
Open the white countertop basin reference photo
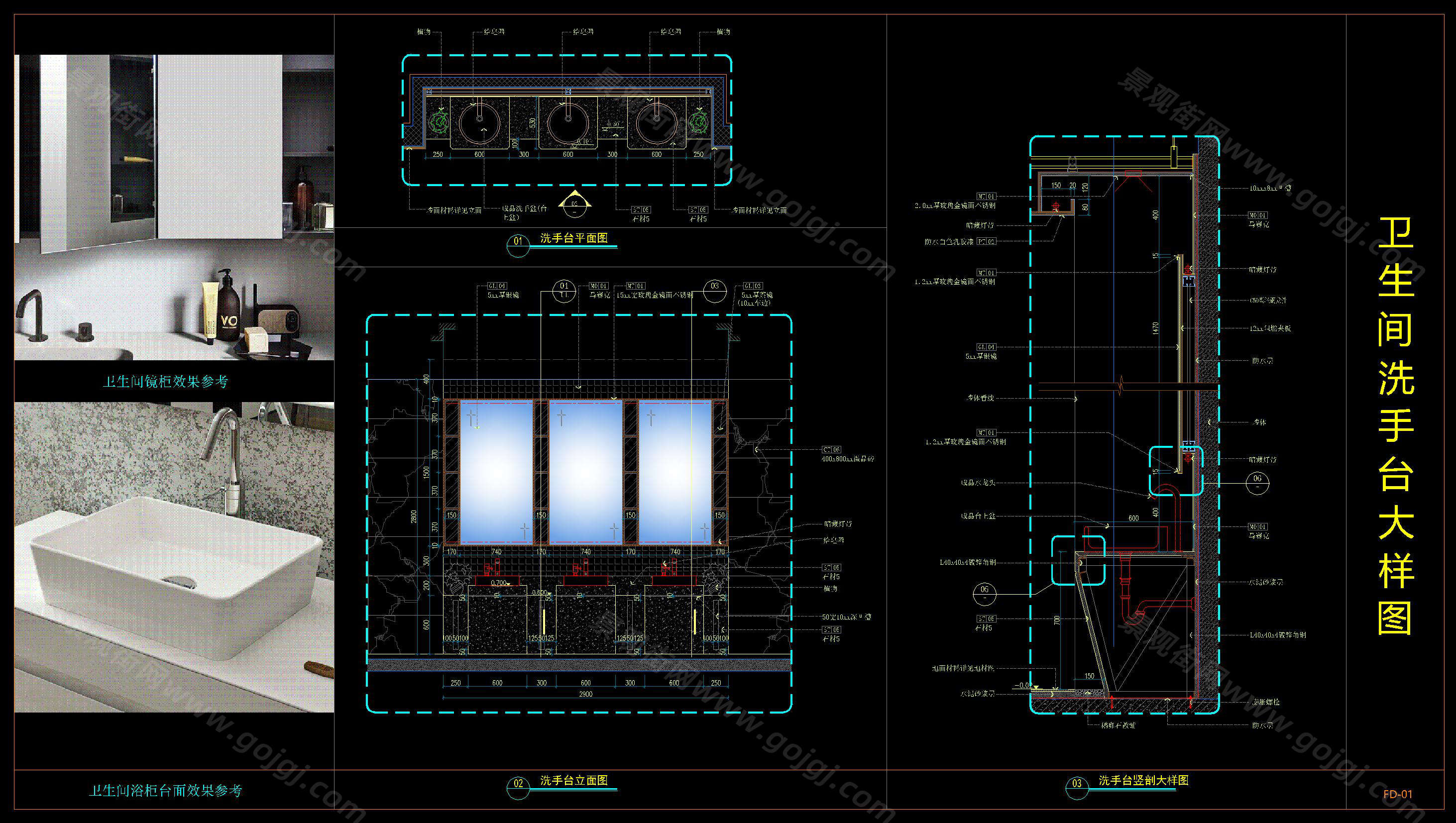(174, 557)
